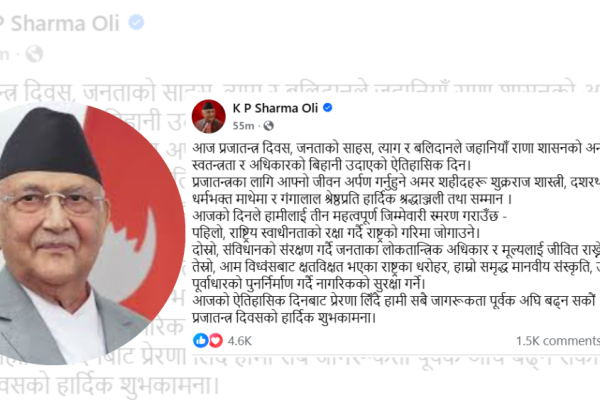600x400 pixels.
Task: Open K P Sharma Oli profile name link in post
Action: [x=275, y=108]
